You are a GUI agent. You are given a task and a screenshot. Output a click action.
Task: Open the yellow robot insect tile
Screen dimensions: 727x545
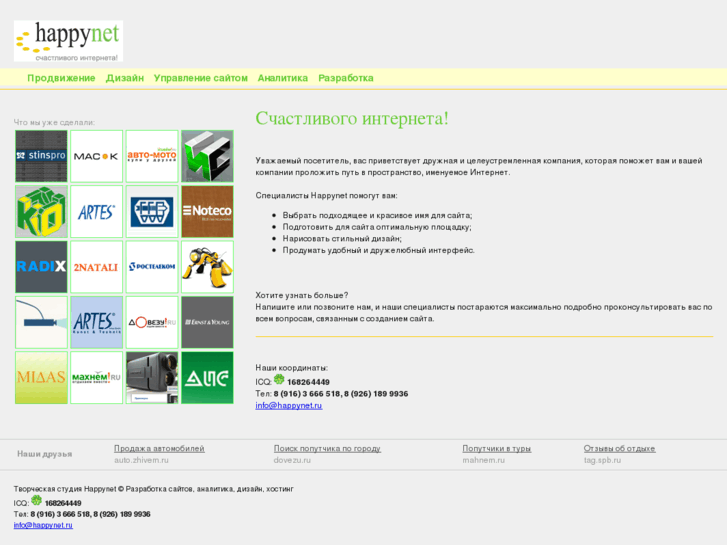pos(207,267)
